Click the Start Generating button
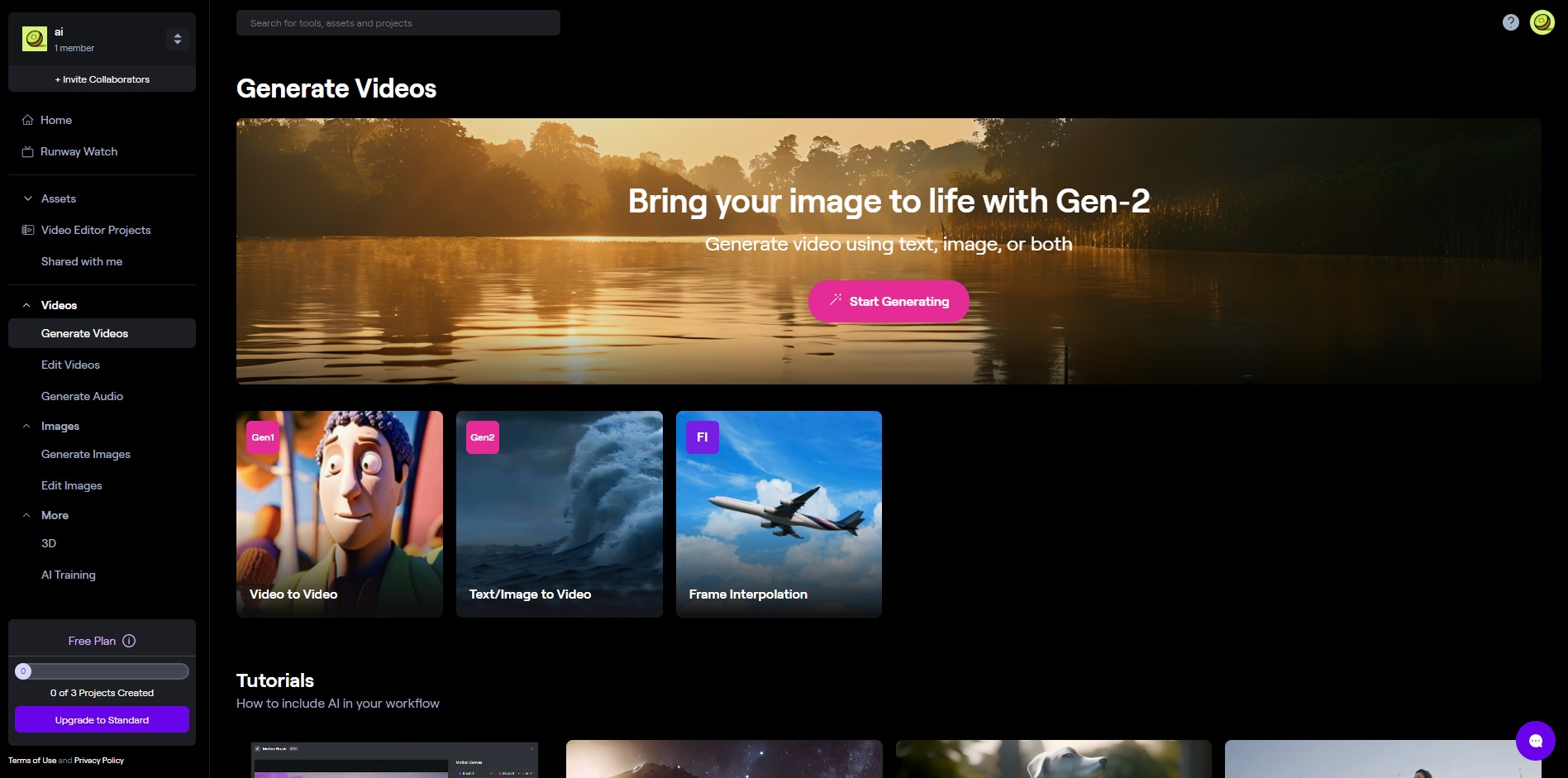The image size is (1568, 778). coord(889,301)
